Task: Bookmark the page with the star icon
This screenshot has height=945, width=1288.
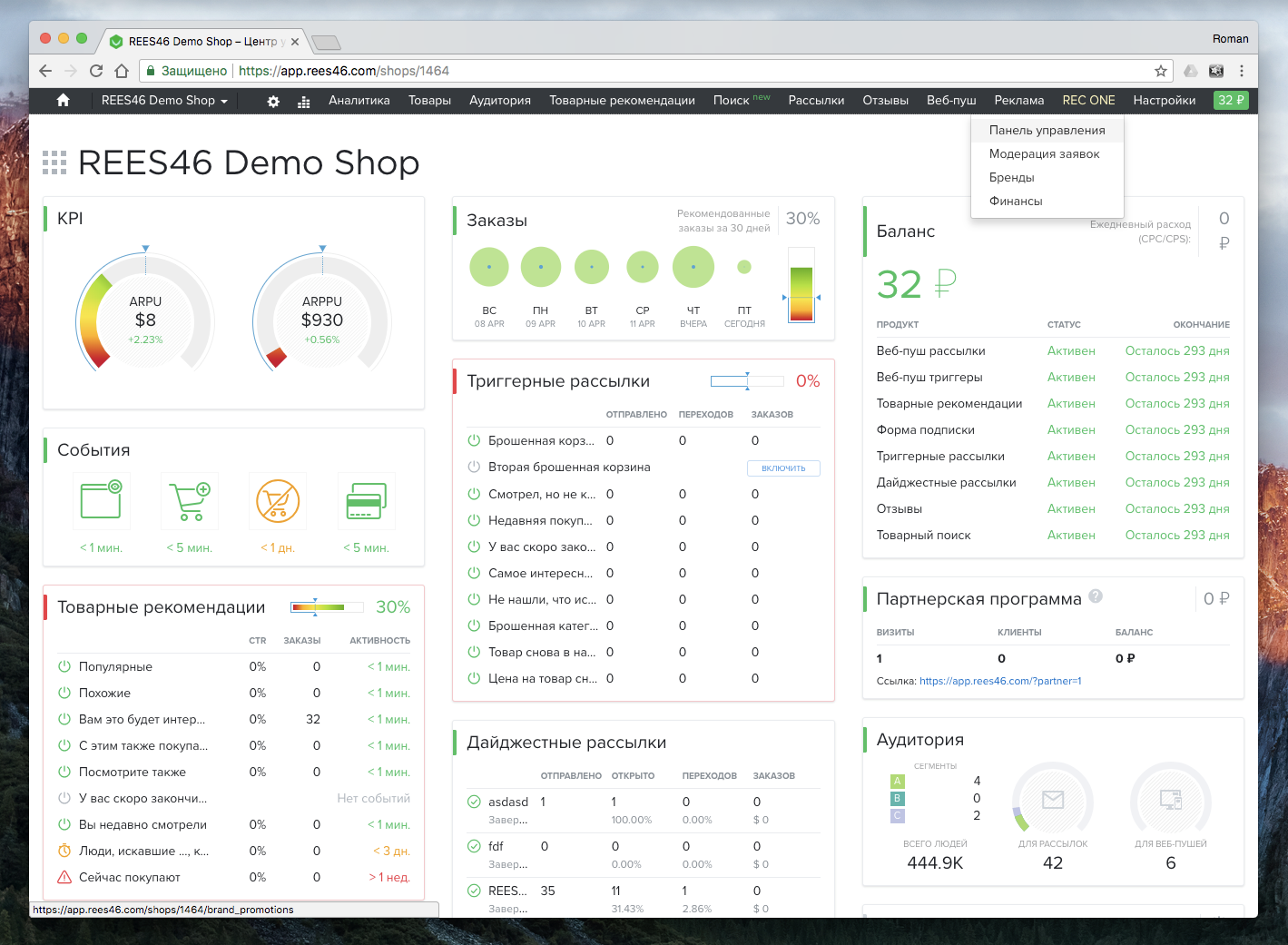Action: click(x=1160, y=71)
